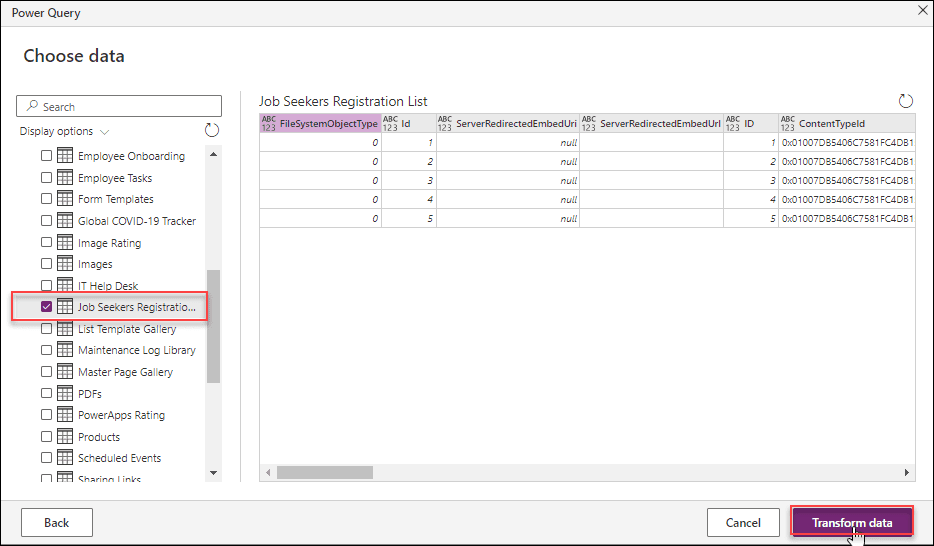Click the Cancel button
This screenshot has width=934, height=546.
(x=743, y=522)
